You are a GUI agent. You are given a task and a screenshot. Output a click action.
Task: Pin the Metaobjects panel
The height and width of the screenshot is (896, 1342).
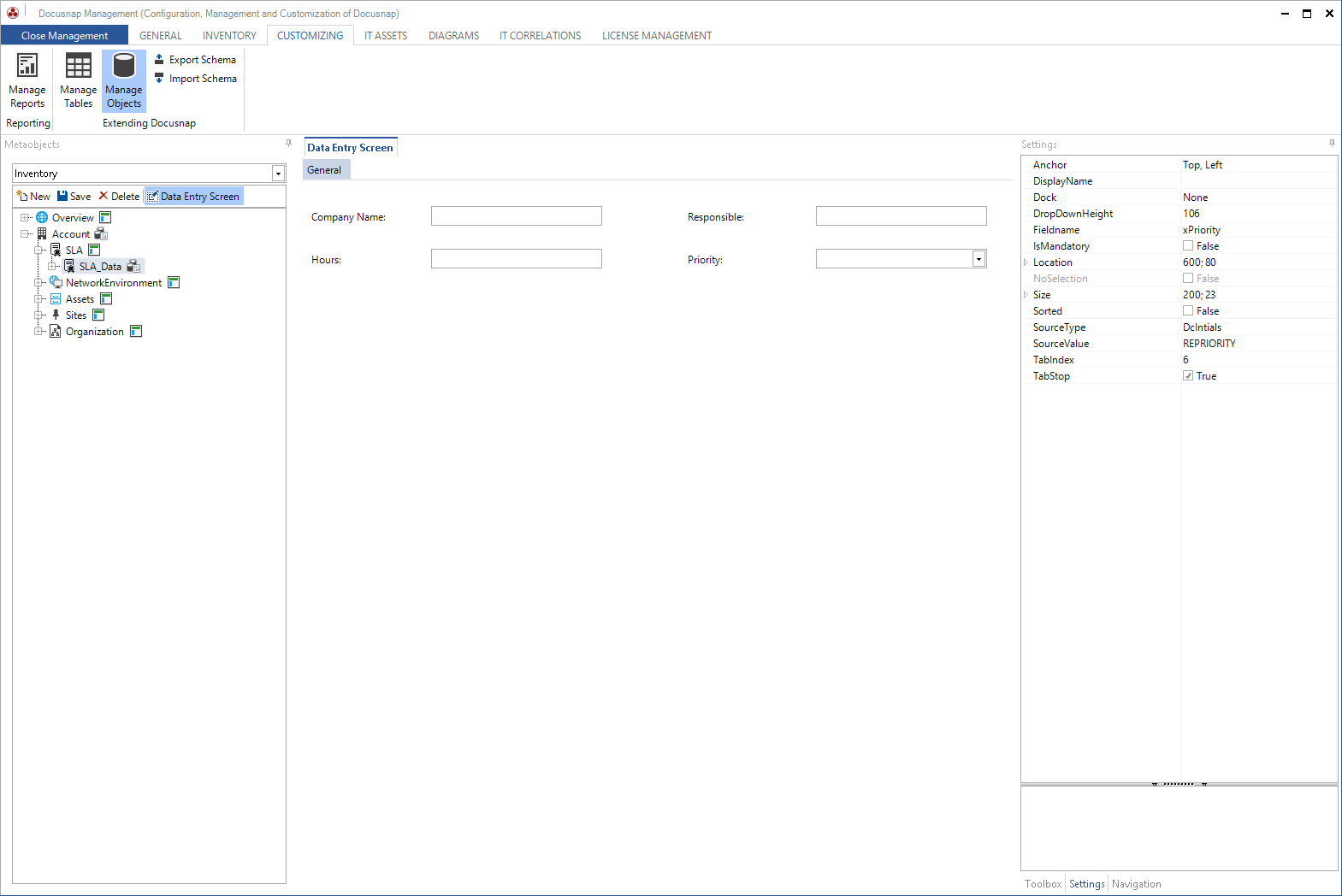(x=288, y=143)
